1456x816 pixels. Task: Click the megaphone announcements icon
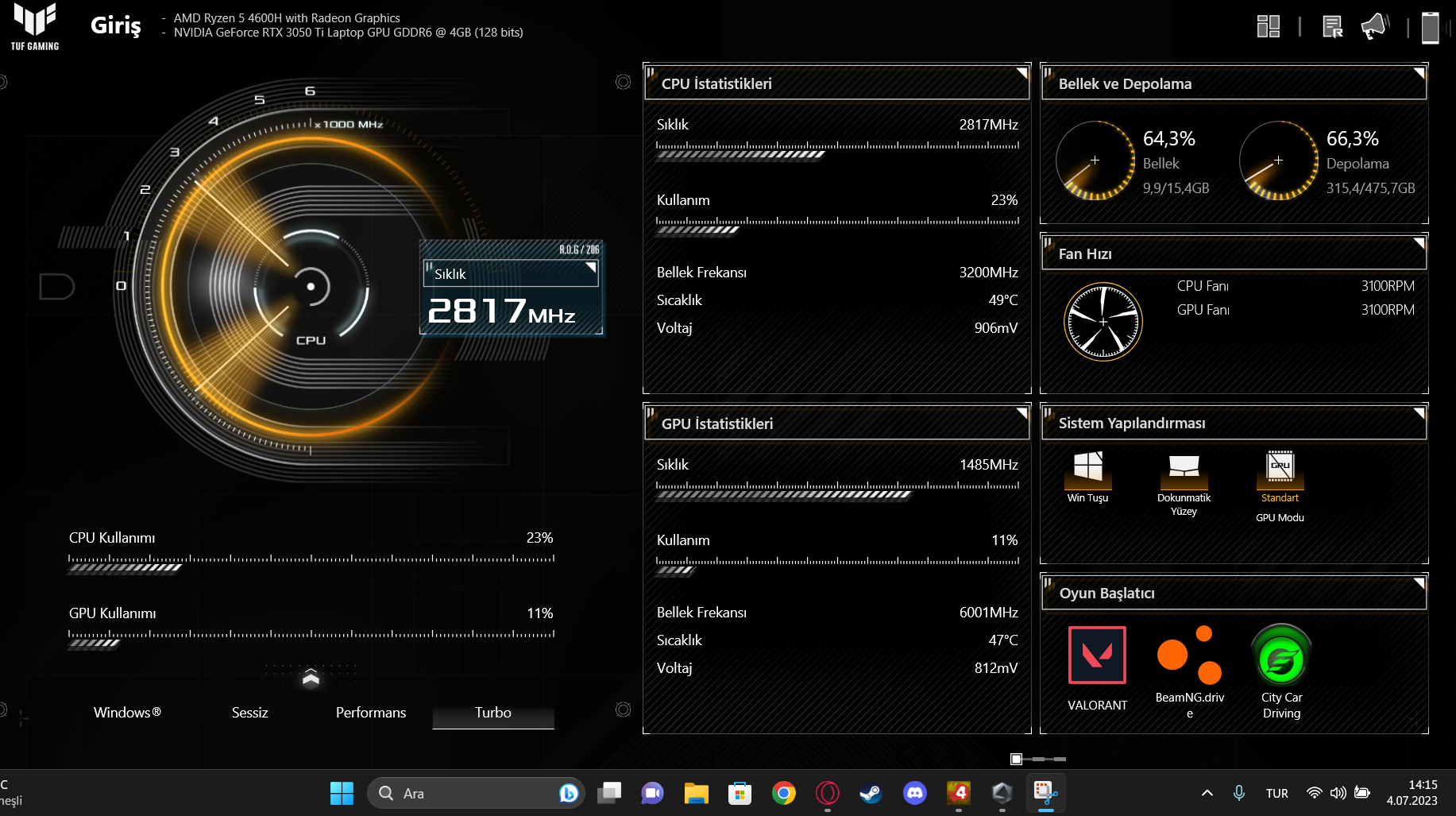pos(1374,27)
